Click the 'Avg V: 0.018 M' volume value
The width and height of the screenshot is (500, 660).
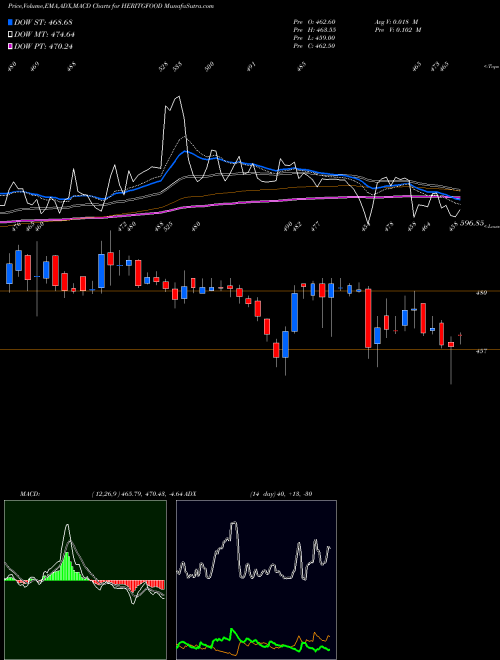395,22
